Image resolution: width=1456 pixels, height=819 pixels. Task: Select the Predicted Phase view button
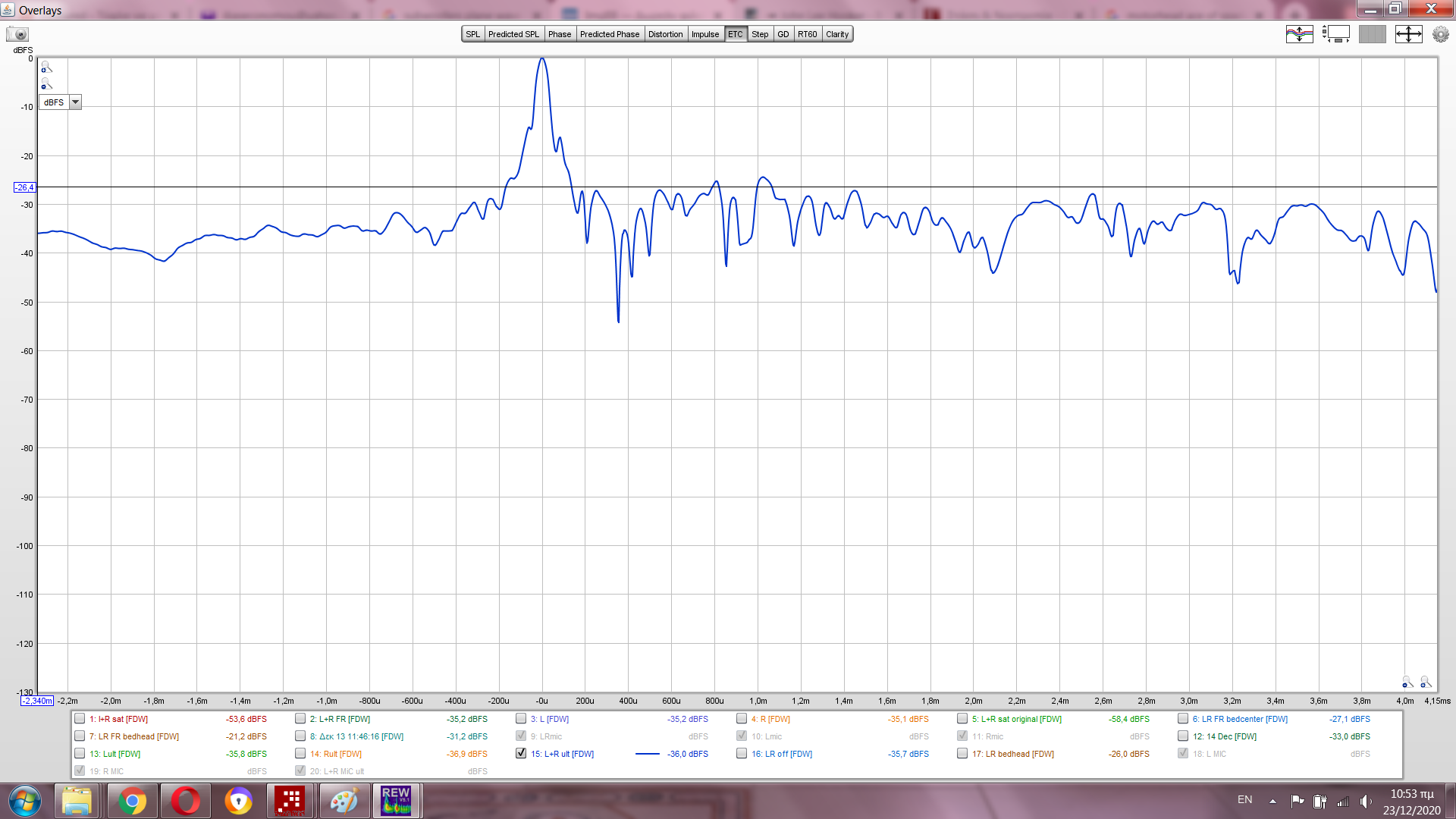(x=610, y=34)
